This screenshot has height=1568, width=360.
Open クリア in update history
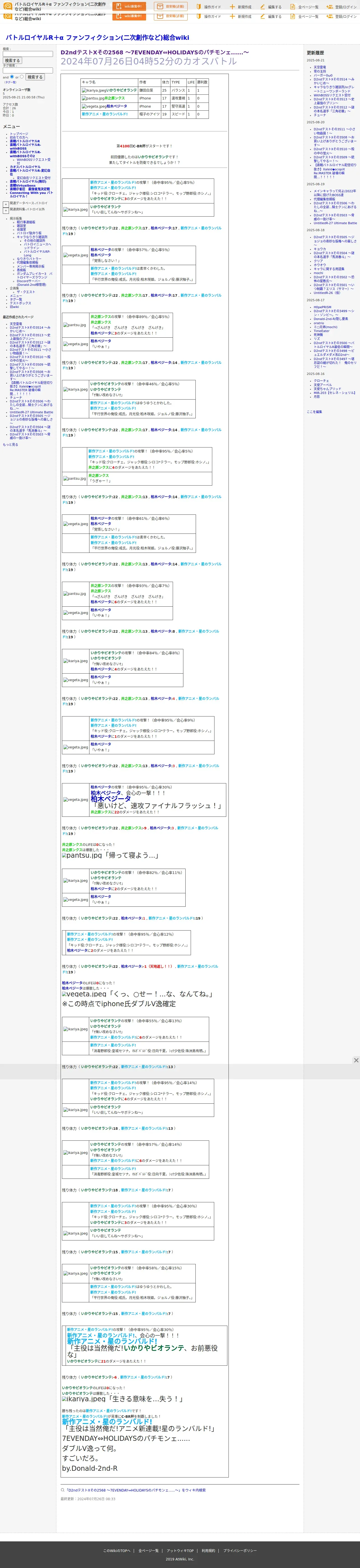(x=319, y=261)
